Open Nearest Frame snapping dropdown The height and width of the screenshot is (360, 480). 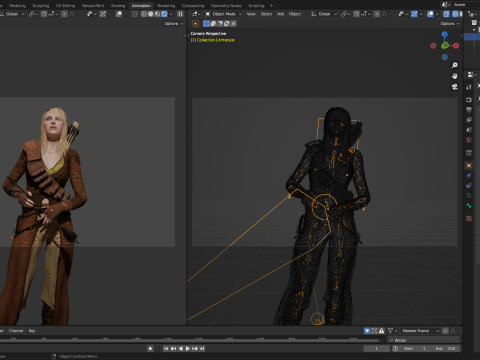coord(420,331)
